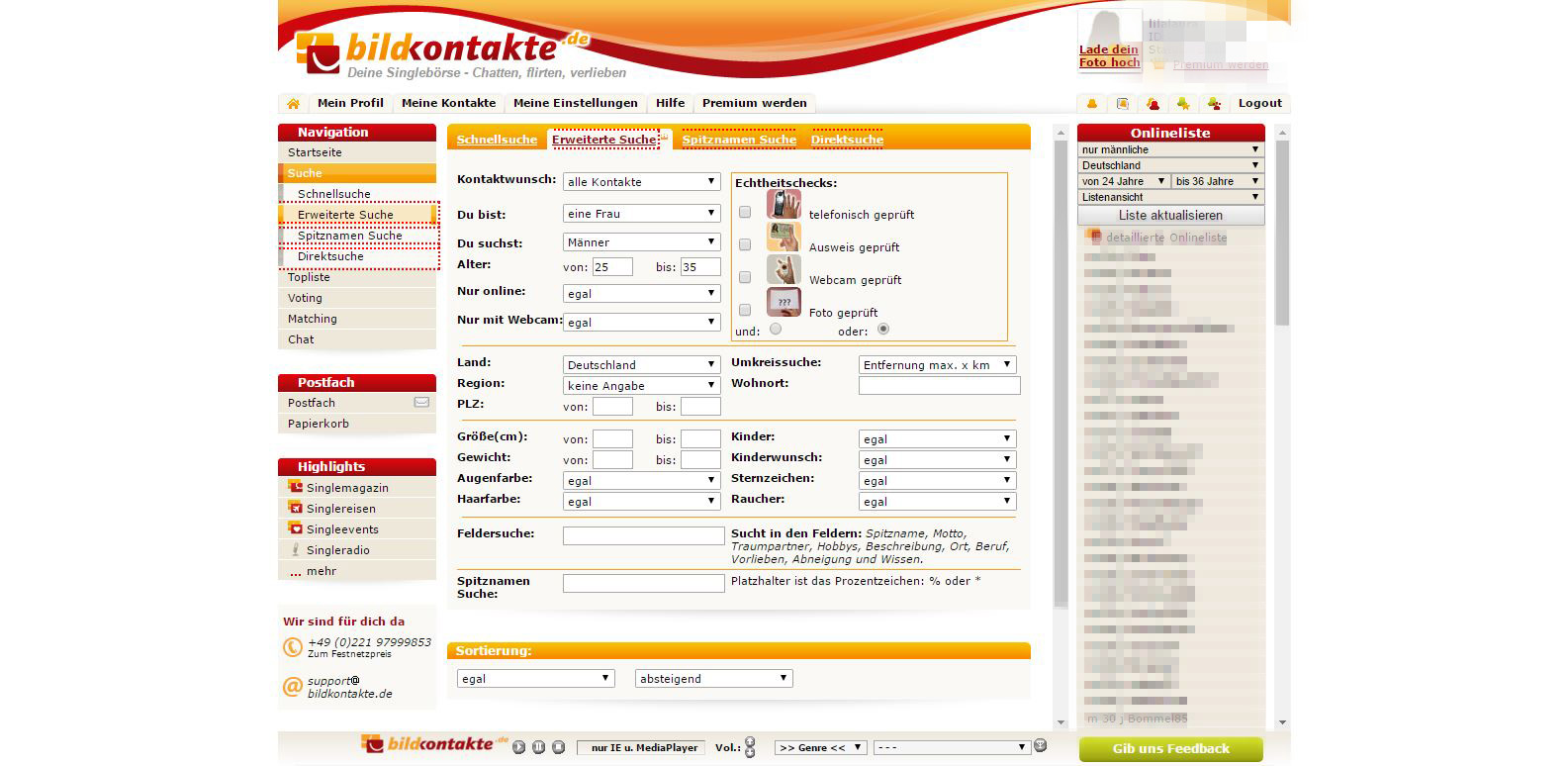This screenshot has width=1568, height=766.
Task: Click the telefonisch geprüft phone image
Action: coord(784,205)
